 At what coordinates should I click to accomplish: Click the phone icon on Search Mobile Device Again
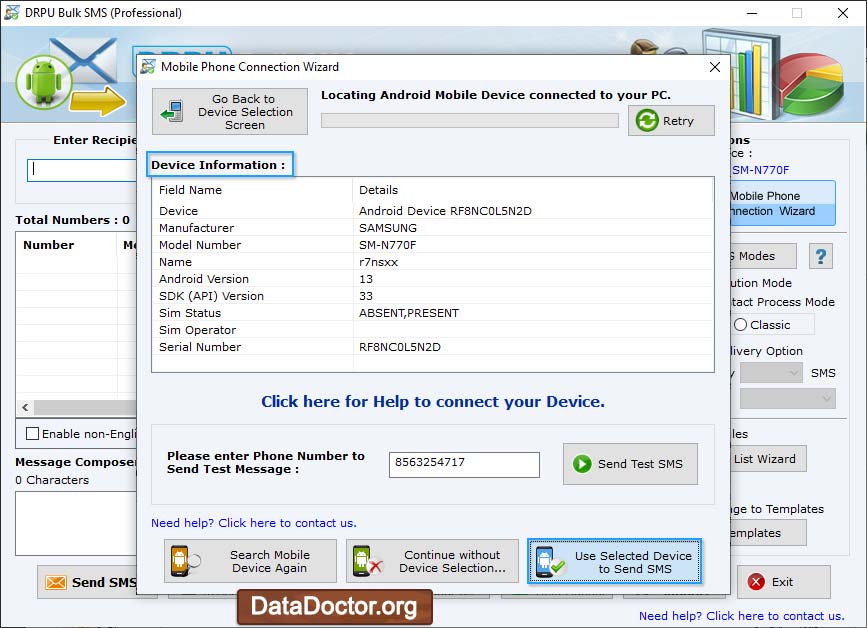click(182, 561)
